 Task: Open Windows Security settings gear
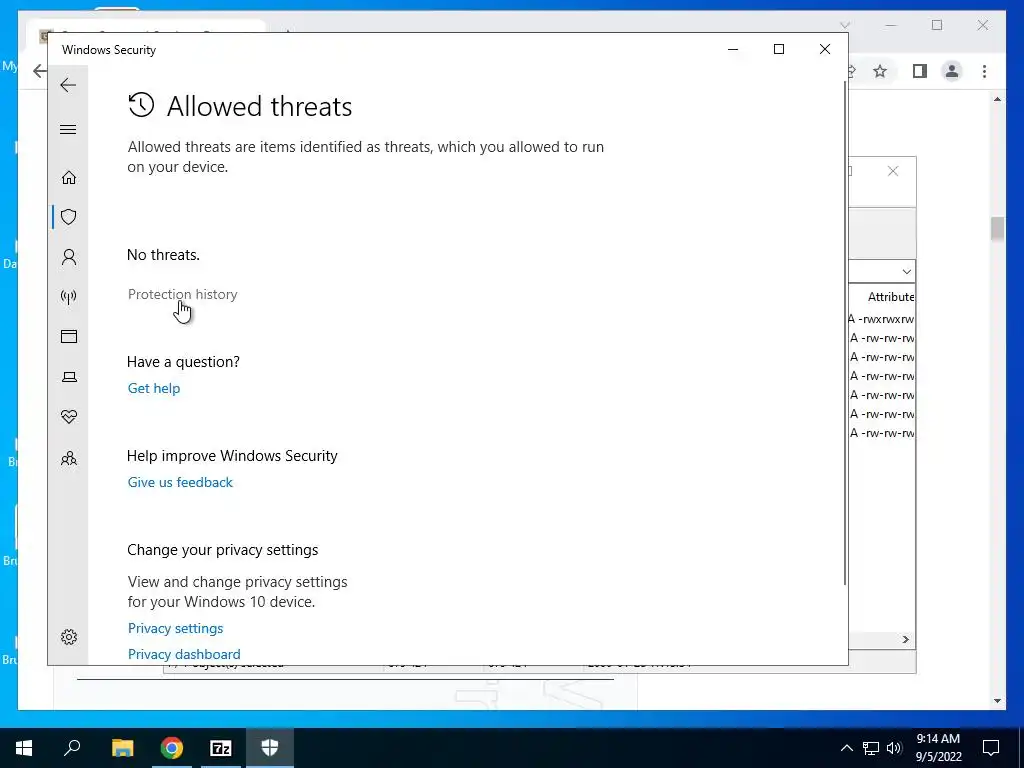[x=69, y=637]
